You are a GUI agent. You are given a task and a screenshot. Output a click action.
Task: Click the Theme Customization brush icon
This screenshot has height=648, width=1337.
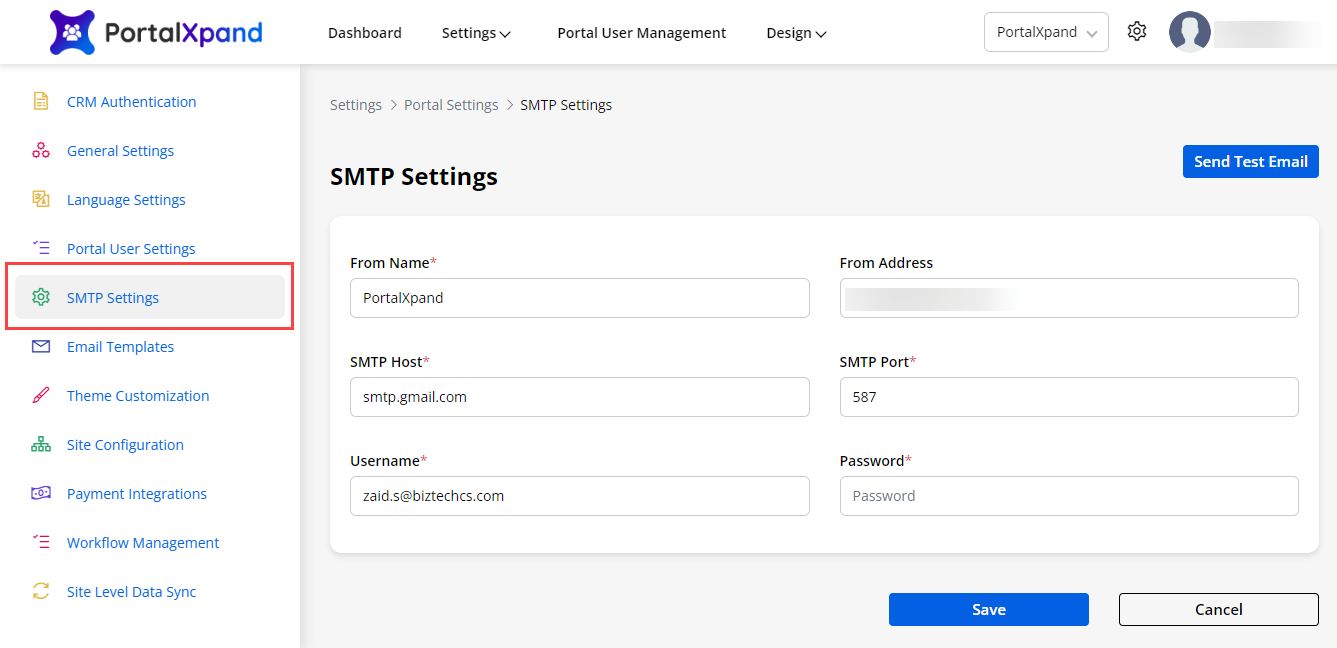click(x=41, y=395)
